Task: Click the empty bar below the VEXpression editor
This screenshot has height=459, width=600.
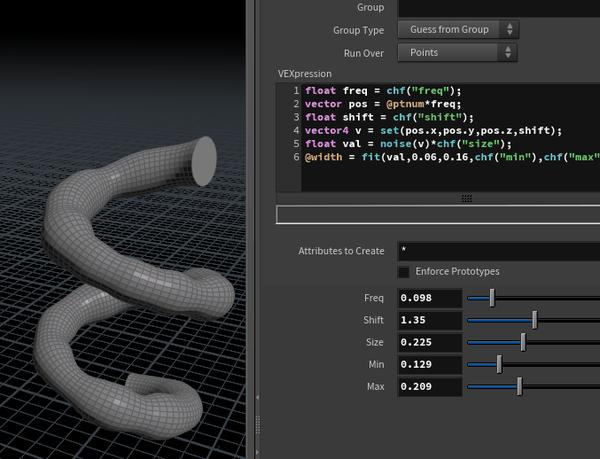Action: [437, 215]
